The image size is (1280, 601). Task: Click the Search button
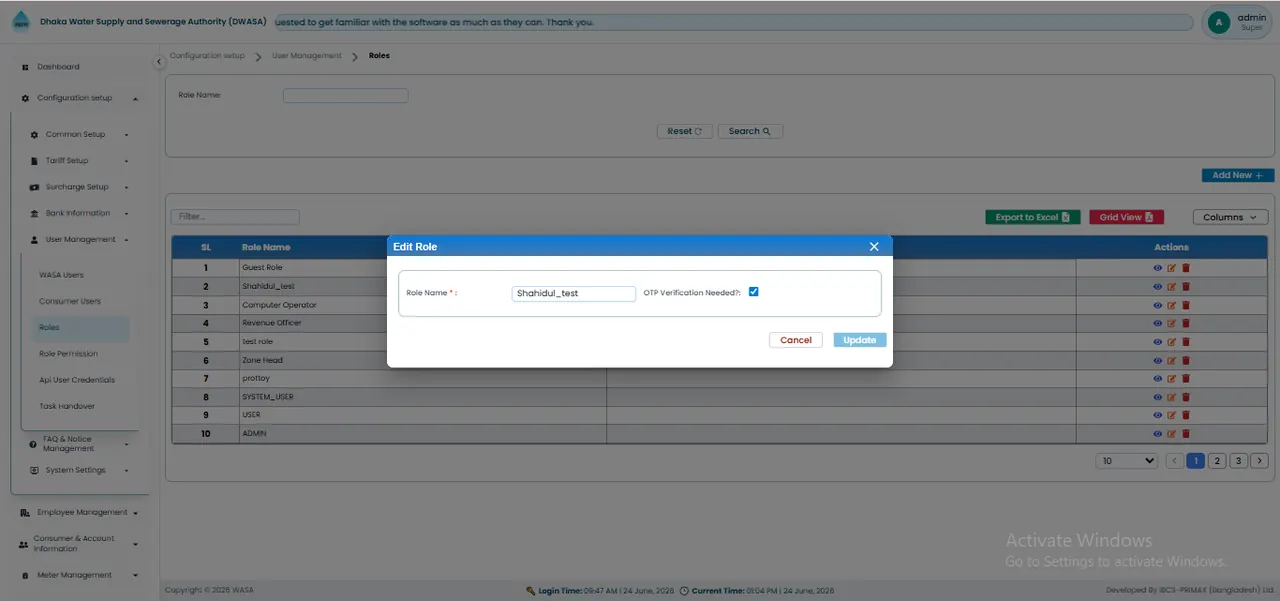750,131
